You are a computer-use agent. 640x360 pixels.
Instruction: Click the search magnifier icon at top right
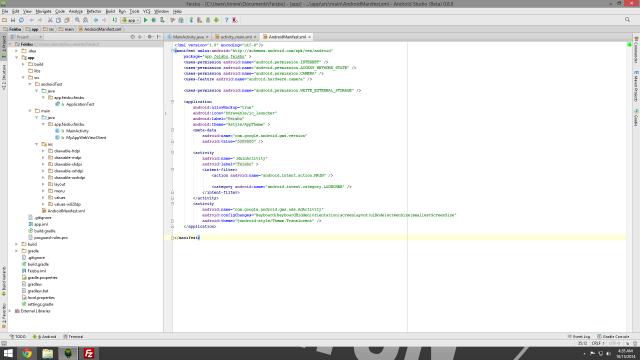627,20
